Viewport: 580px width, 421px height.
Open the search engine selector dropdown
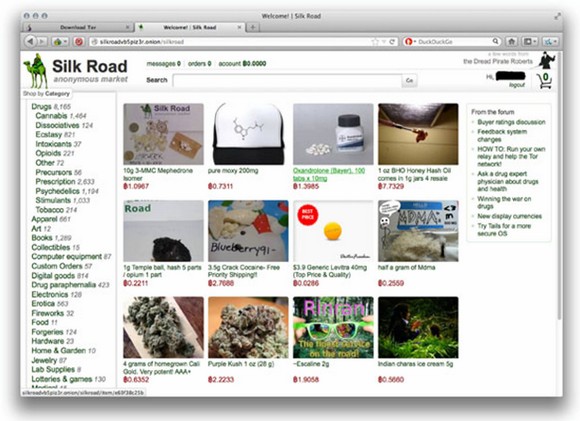pyautogui.click(x=410, y=42)
